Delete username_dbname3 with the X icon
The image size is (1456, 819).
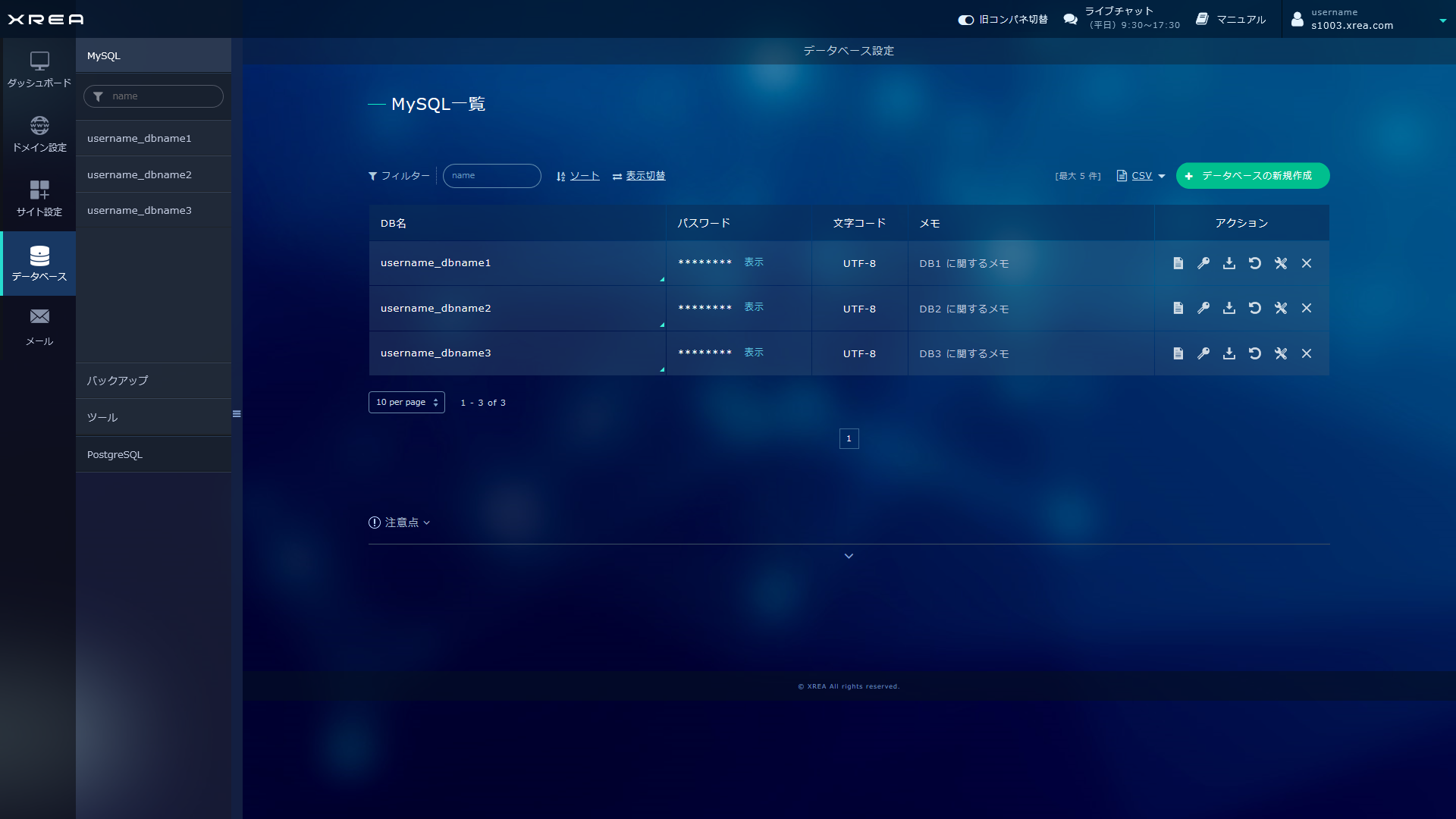point(1307,353)
